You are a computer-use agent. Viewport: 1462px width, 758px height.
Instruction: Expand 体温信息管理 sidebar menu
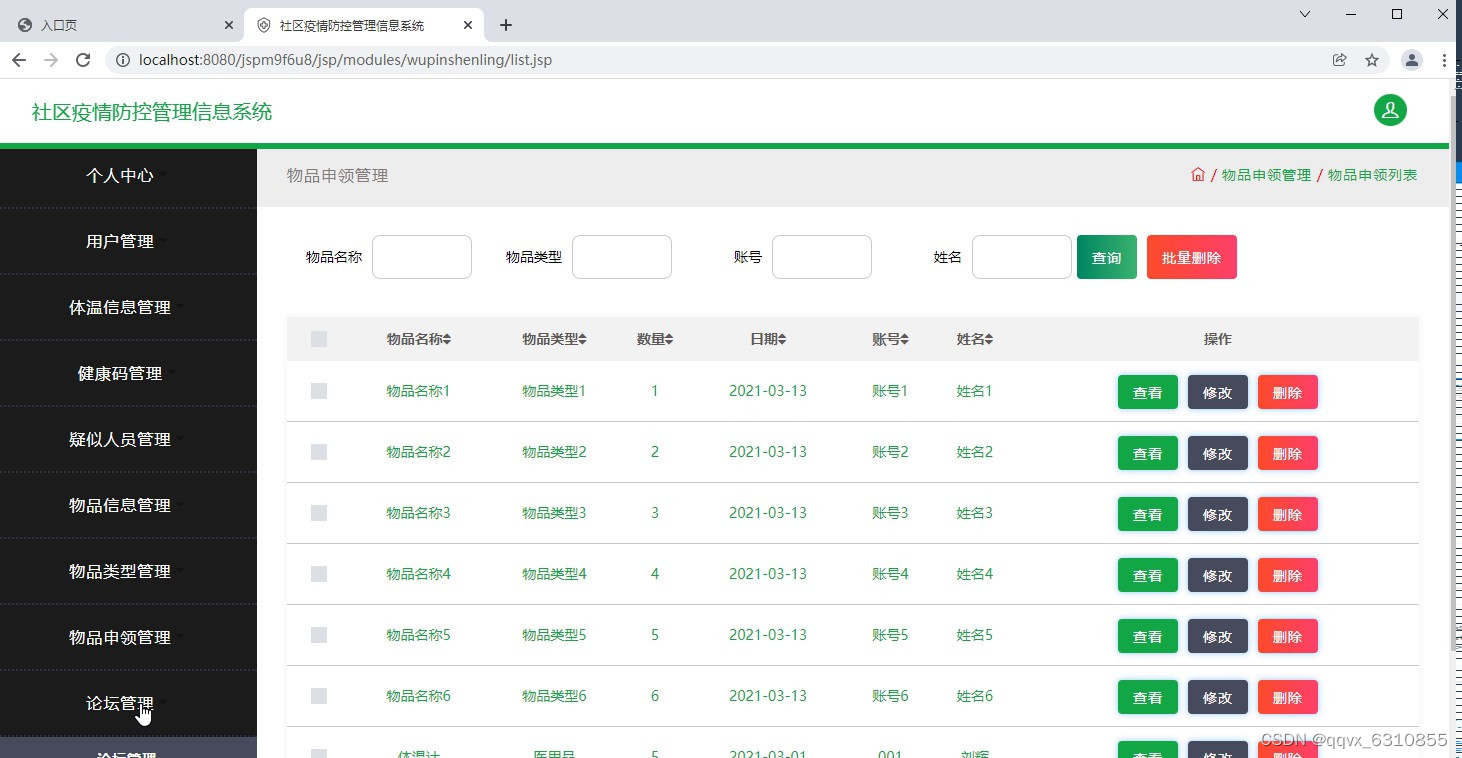point(128,307)
